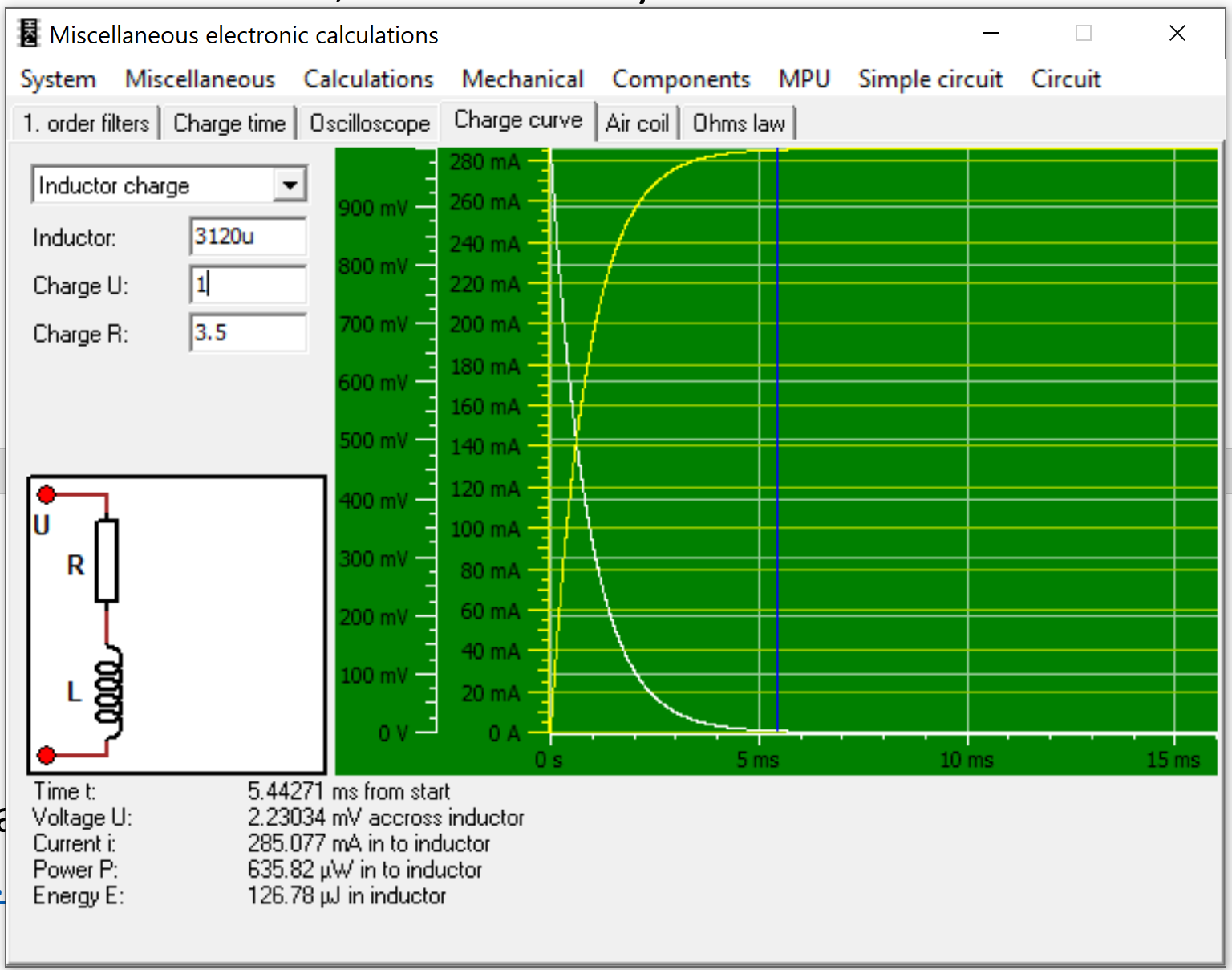
Task: Click the top red terminal U in diagram
Action: point(47,494)
